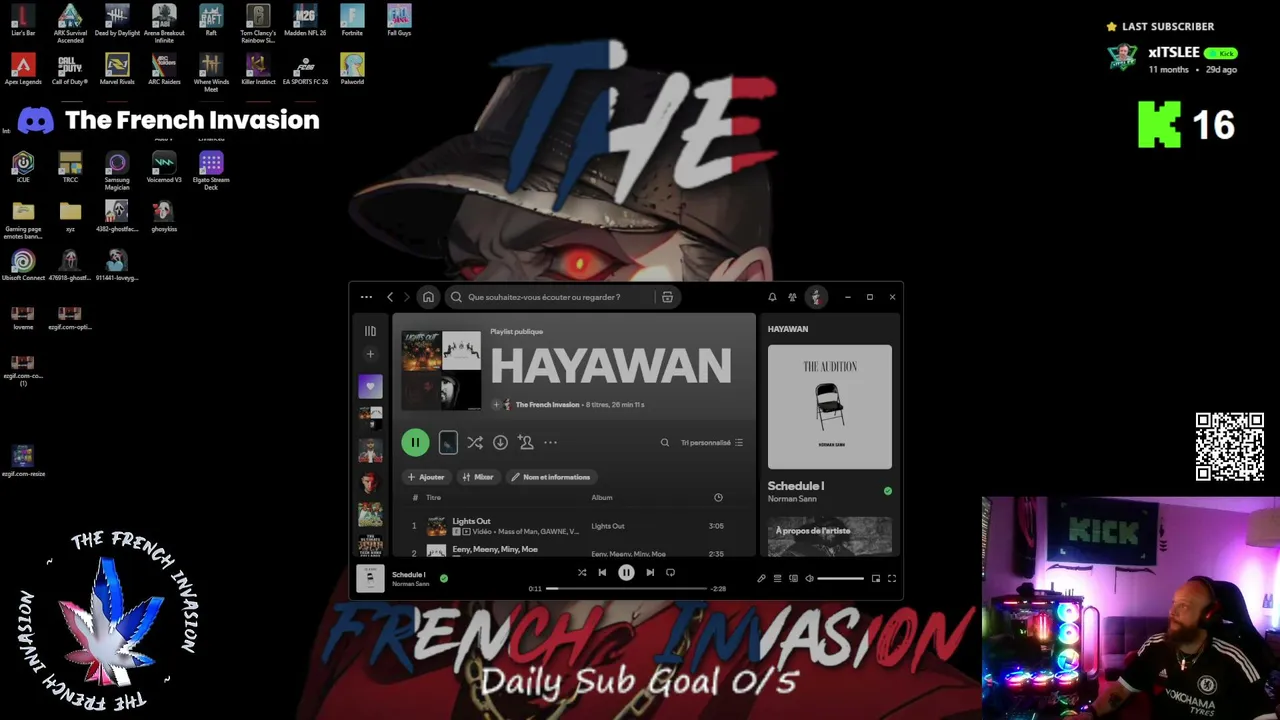
Task: Click the Spotify search field
Action: 562,297
